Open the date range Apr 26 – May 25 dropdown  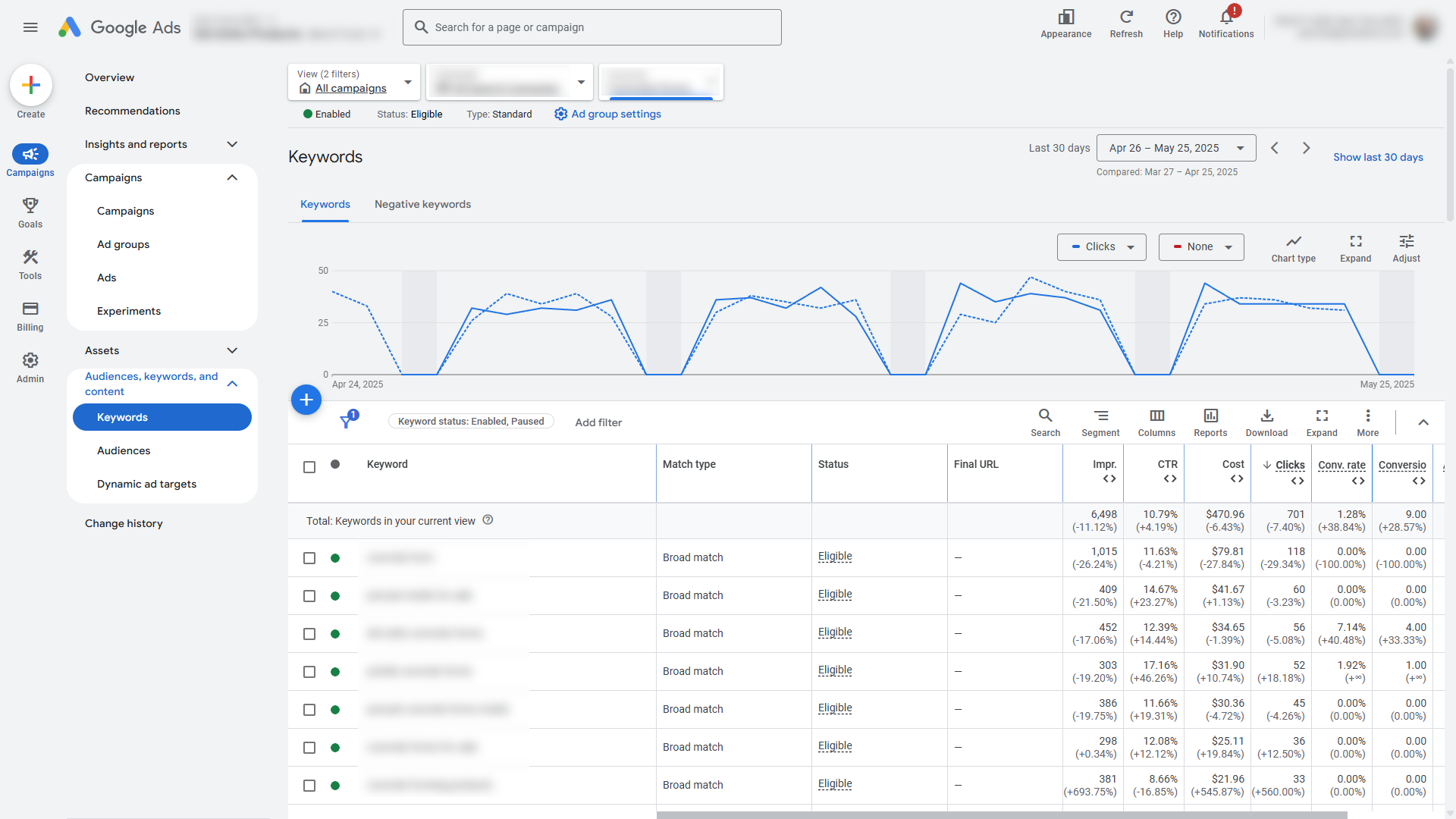point(1176,148)
